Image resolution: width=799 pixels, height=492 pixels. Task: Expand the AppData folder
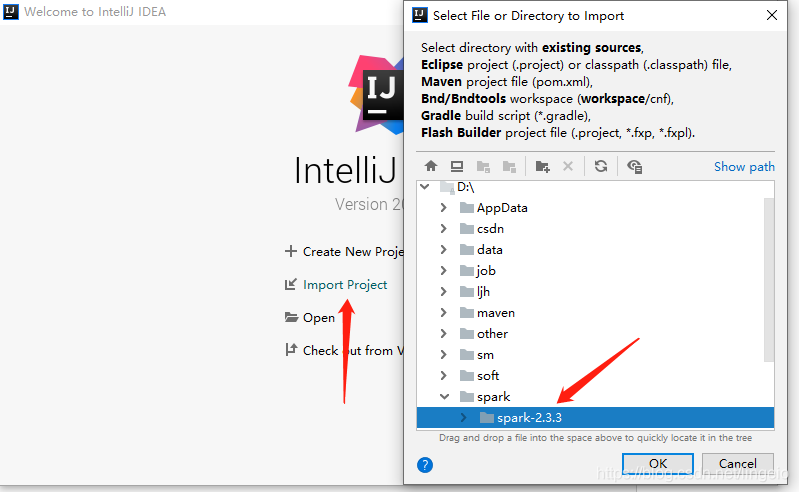[x=443, y=208]
